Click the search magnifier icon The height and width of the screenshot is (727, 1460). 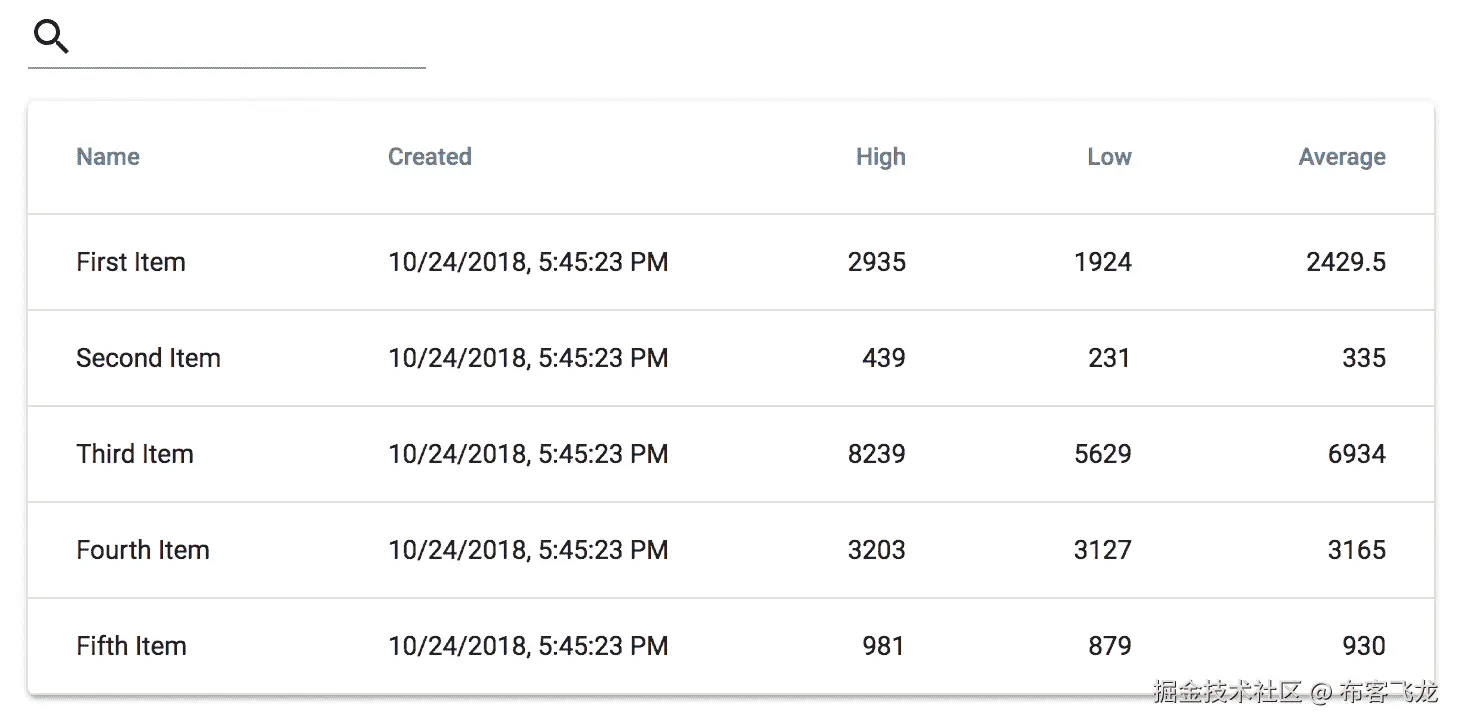pos(51,38)
